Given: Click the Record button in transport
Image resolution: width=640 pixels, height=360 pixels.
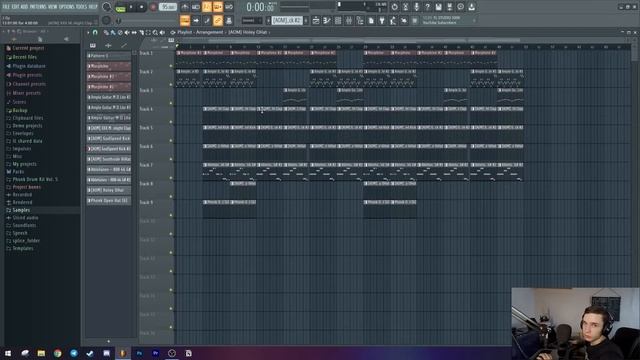Looking at the screenshot, I should pos(153,7).
